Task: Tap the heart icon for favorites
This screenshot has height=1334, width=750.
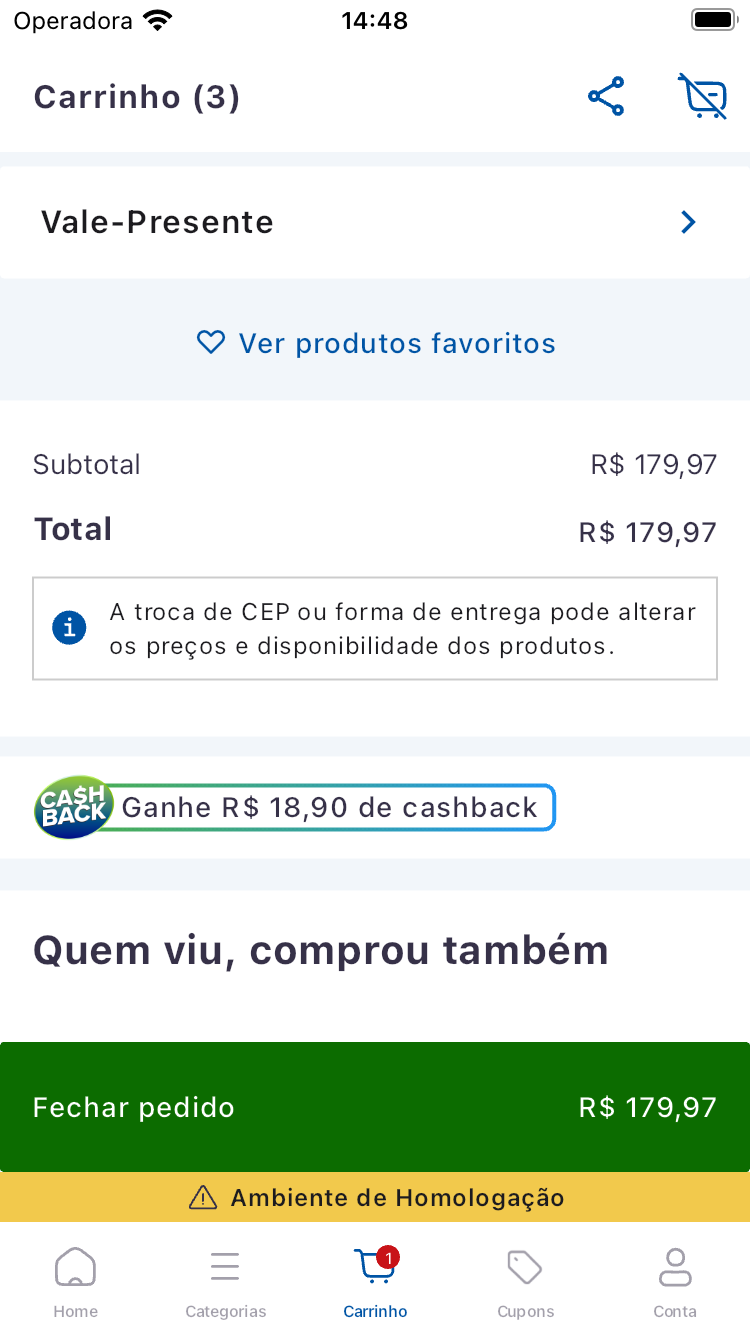Action: (x=211, y=343)
